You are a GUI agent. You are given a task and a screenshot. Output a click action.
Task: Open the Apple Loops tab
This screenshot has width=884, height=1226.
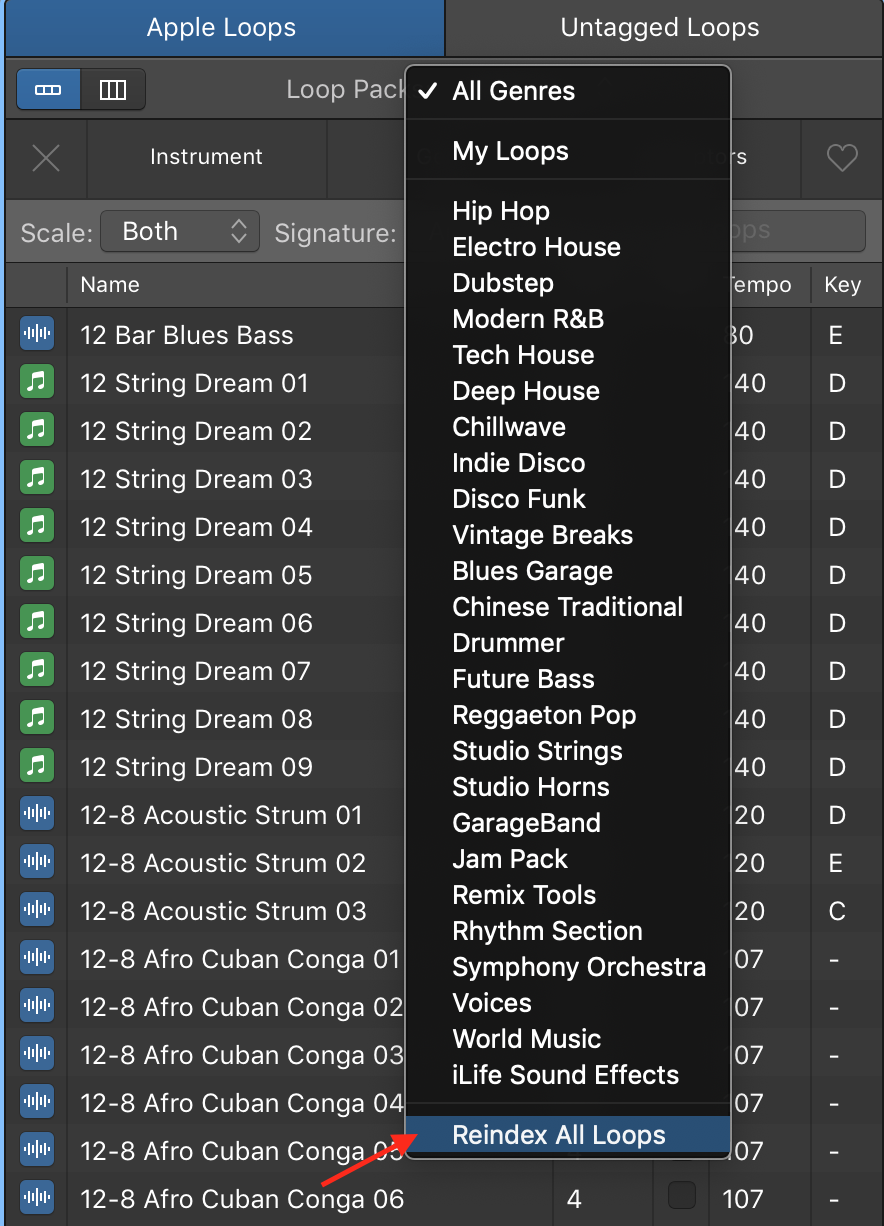(221, 27)
